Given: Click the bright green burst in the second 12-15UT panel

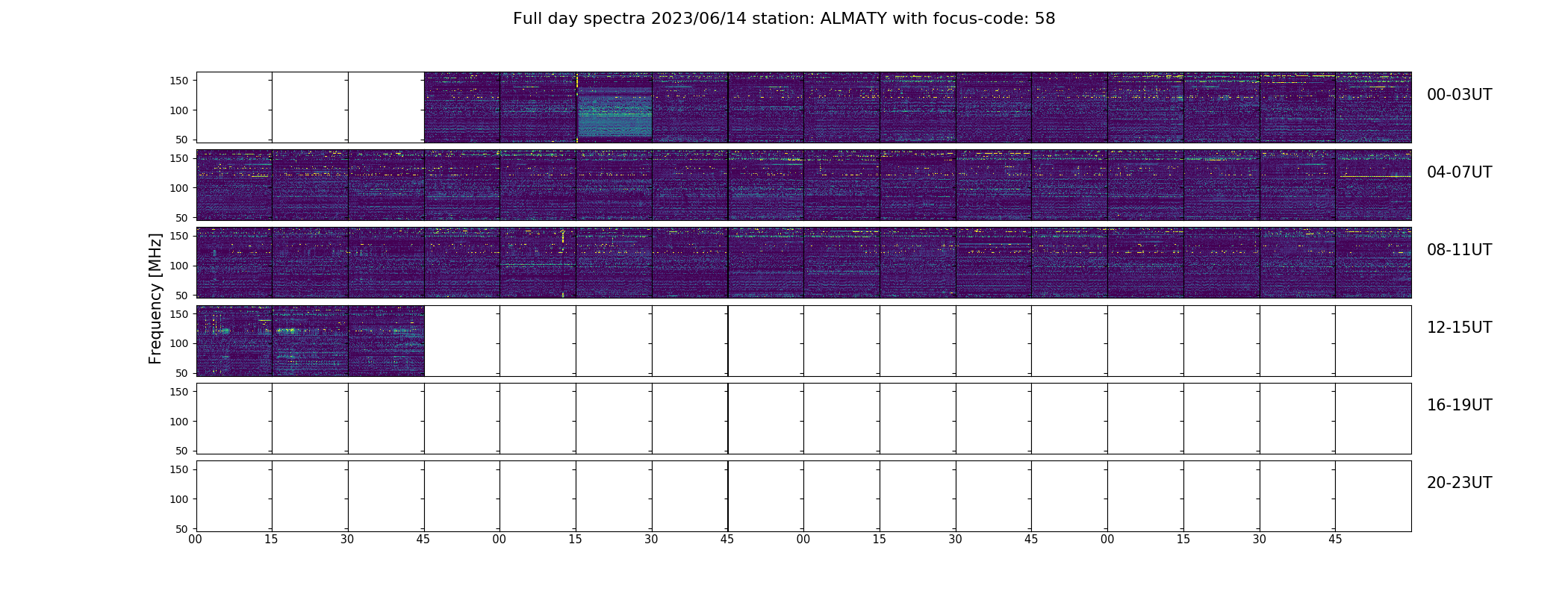Looking at the screenshot, I should 287,331.
